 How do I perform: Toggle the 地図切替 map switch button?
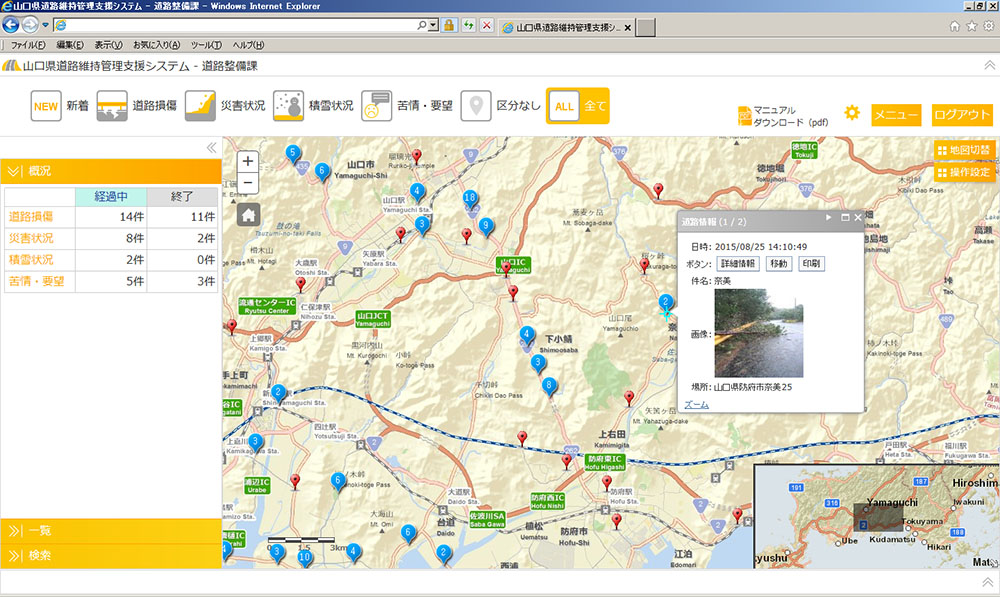(964, 150)
